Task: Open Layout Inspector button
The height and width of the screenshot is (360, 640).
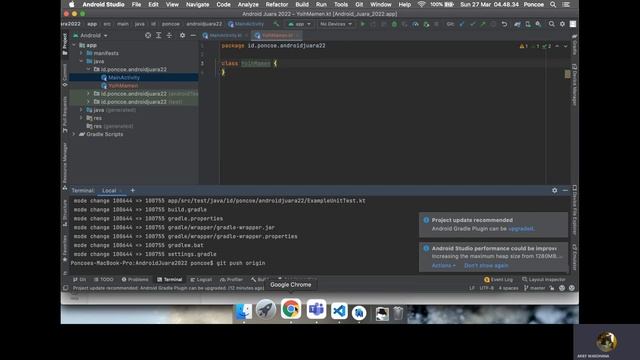Action: tap(544, 280)
